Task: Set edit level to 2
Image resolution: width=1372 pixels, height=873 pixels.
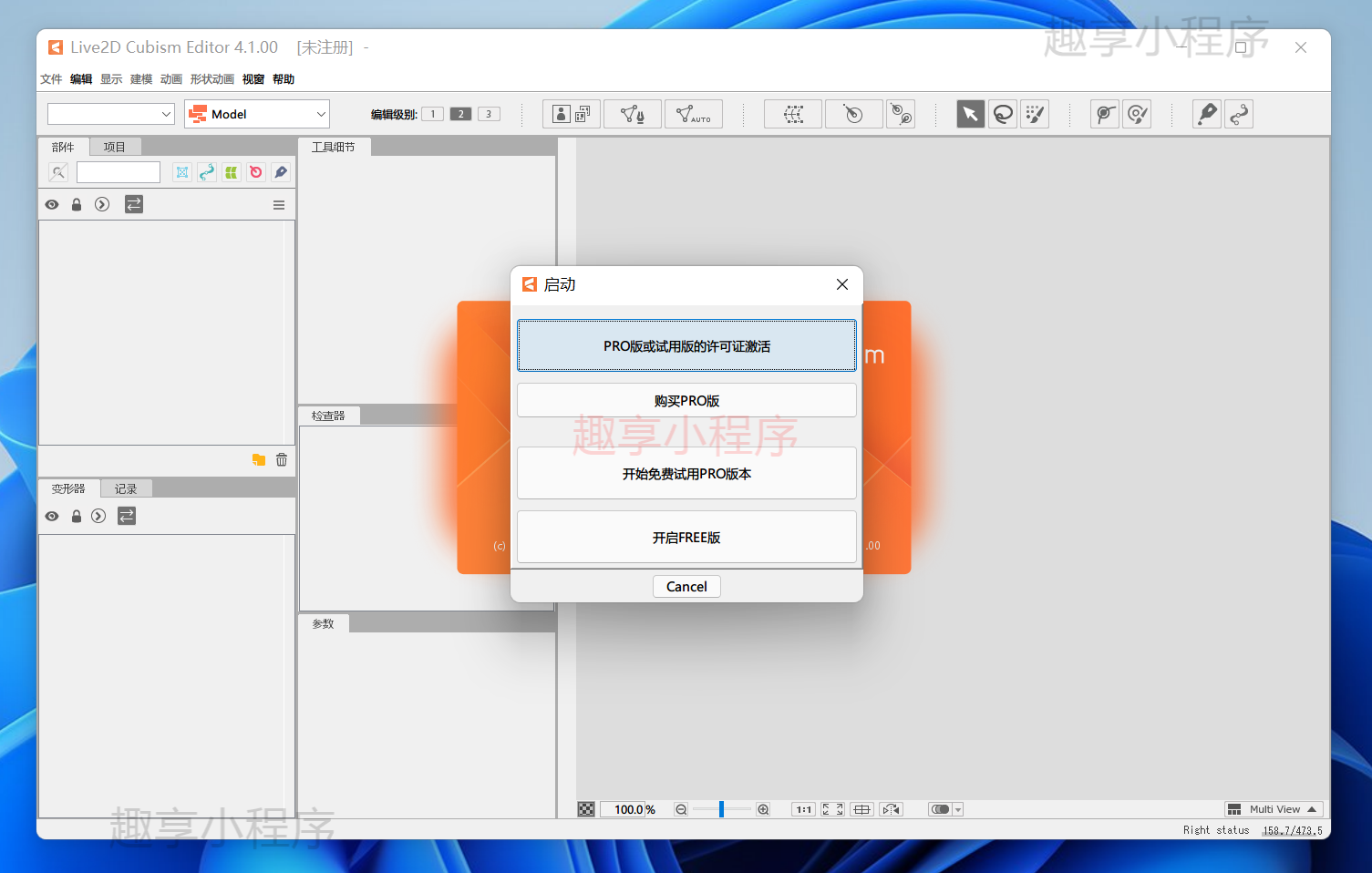Action: click(x=461, y=114)
